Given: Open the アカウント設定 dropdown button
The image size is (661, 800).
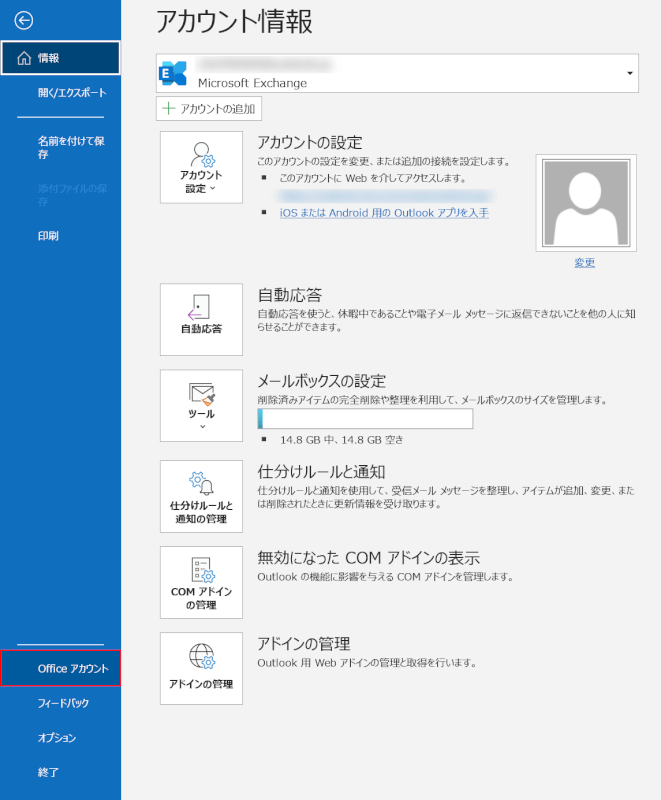Looking at the screenshot, I should click(201, 167).
